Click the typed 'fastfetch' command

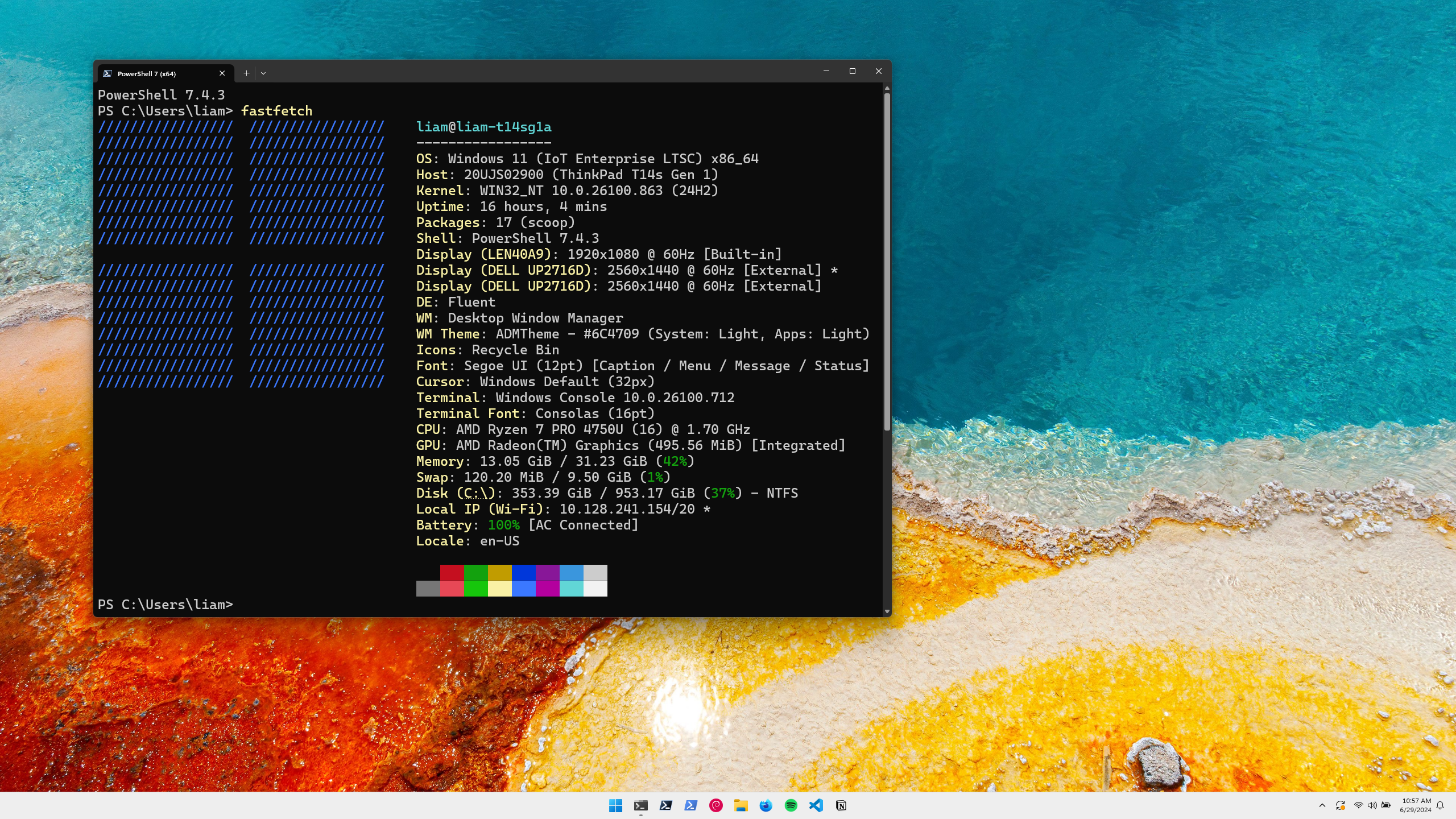click(277, 111)
